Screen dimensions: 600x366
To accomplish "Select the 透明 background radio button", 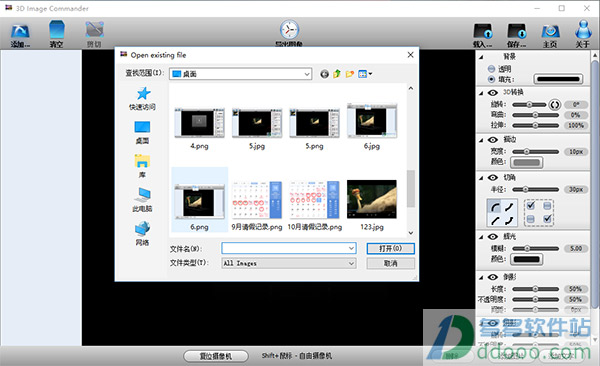I will click(x=491, y=69).
